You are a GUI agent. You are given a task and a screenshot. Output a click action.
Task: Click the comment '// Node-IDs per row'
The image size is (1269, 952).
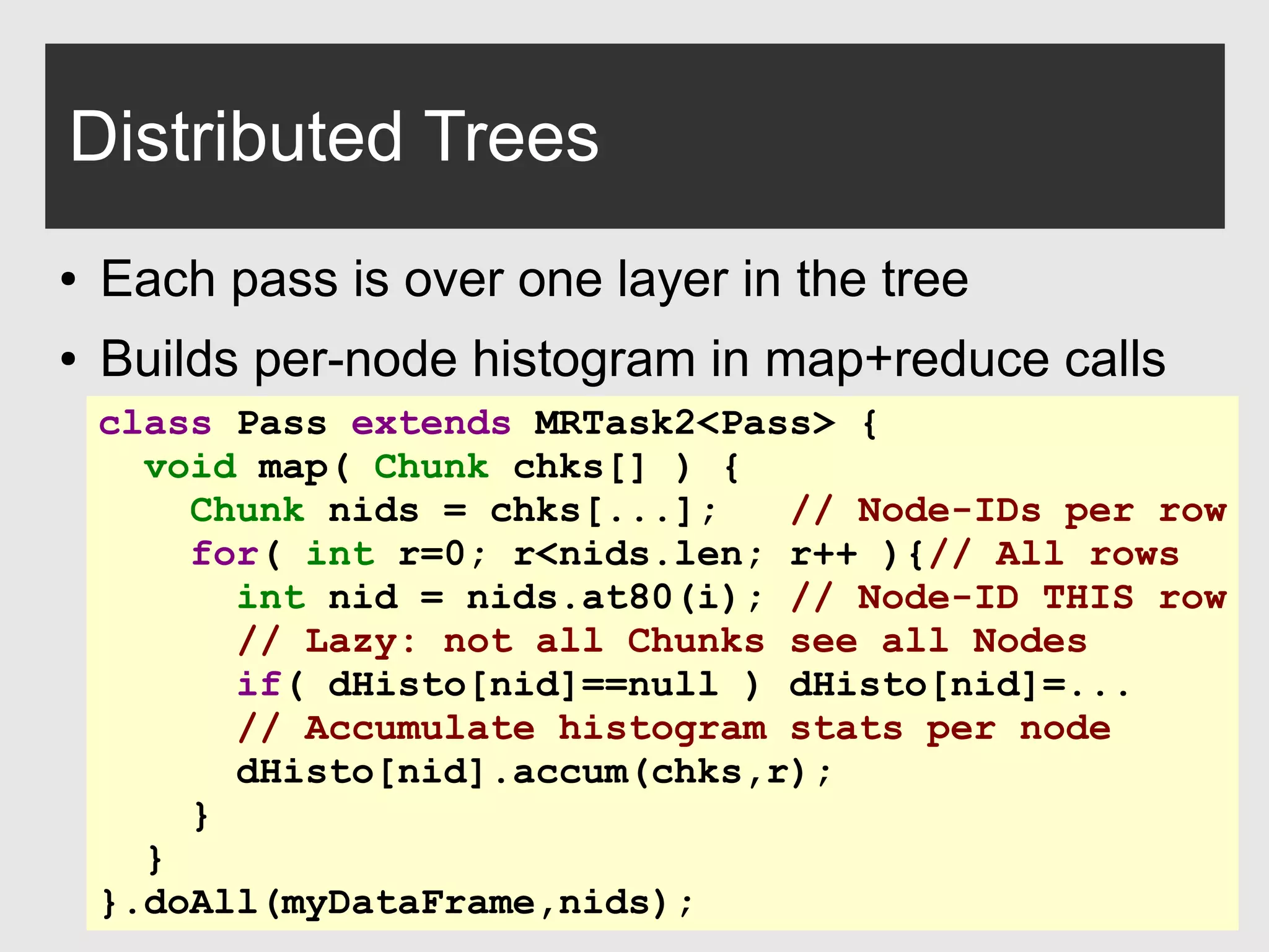pos(1009,511)
